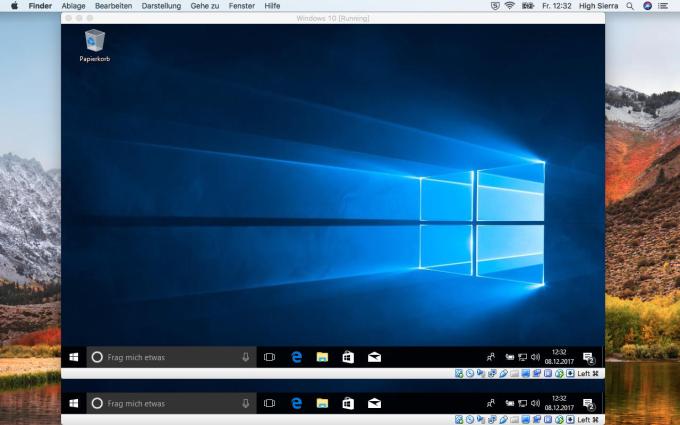This screenshot has height=425, width=680.
Task: Open Action Center in lower duplicate taskbar
Action: point(588,404)
